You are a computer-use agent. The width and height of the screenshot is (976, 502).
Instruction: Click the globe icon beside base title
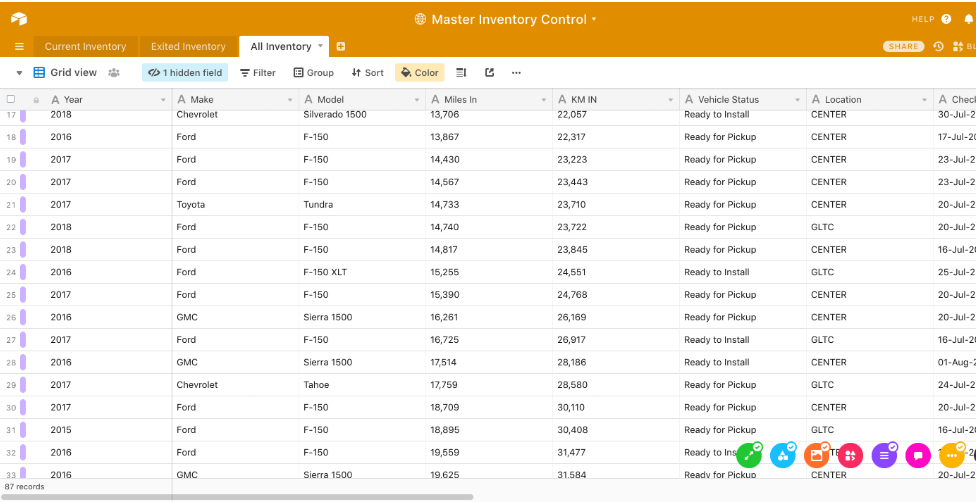click(x=420, y=19)
